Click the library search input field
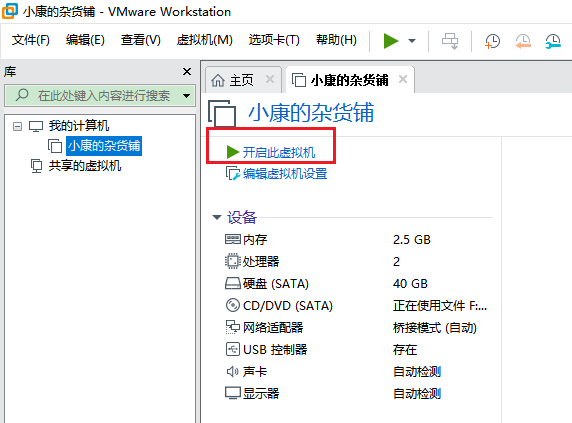 (98, 96)
